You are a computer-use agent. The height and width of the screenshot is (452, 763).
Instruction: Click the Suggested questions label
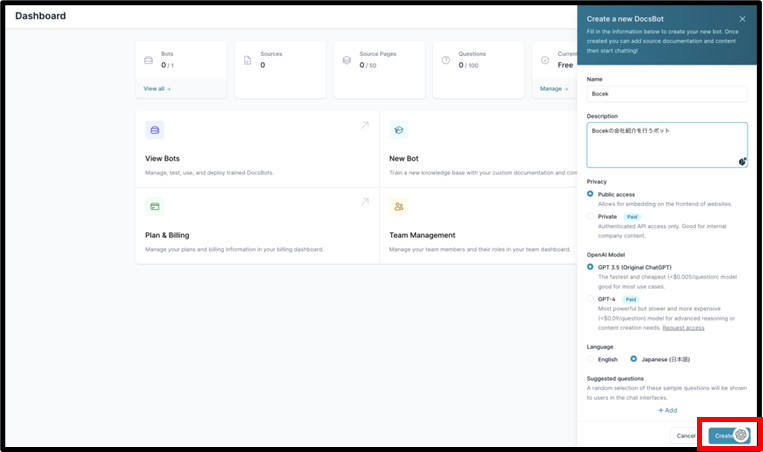pyautogui.click(x=615, y=379)
